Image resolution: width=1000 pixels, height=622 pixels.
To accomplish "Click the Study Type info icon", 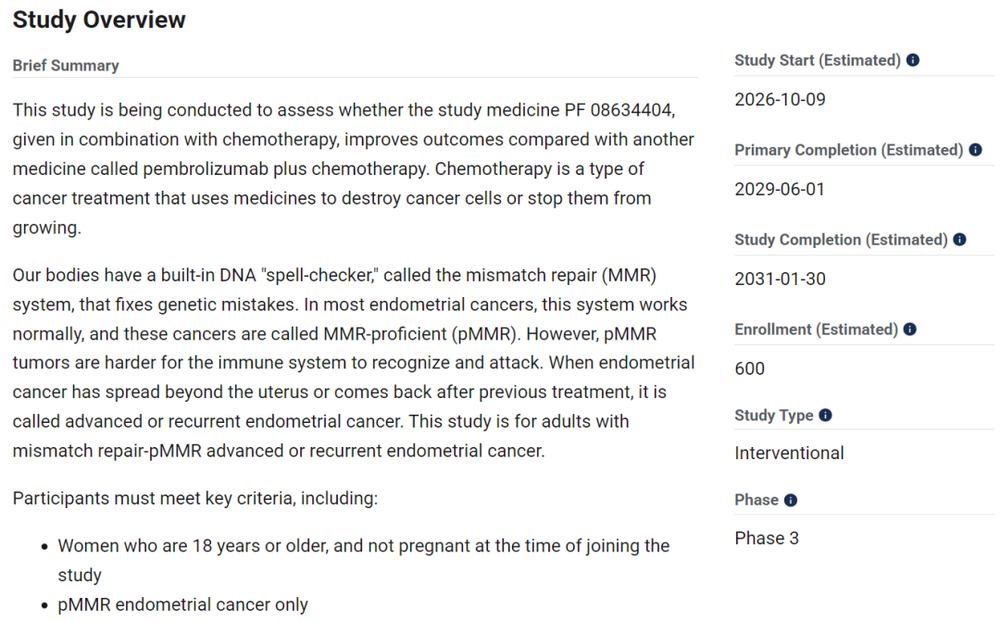I will coord(825,415).
